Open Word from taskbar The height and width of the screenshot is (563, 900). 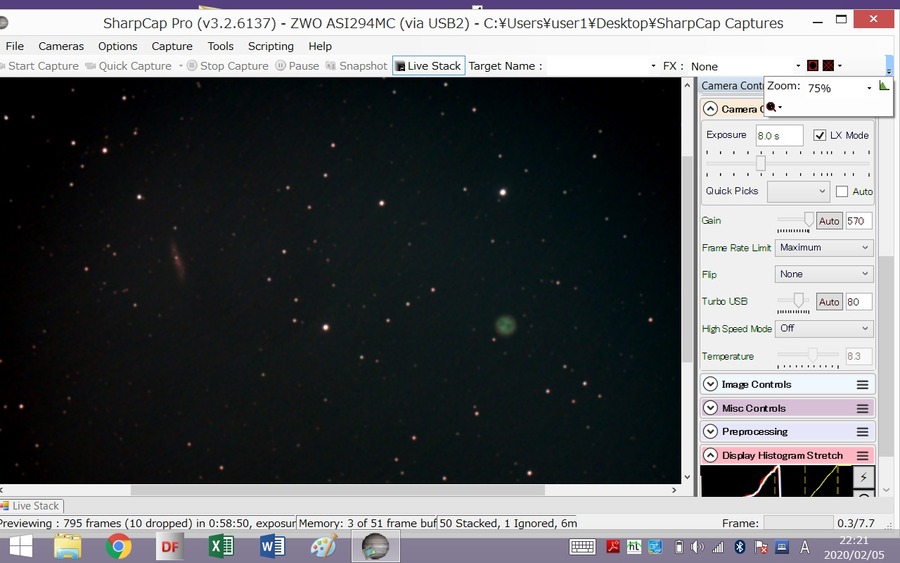273,546
